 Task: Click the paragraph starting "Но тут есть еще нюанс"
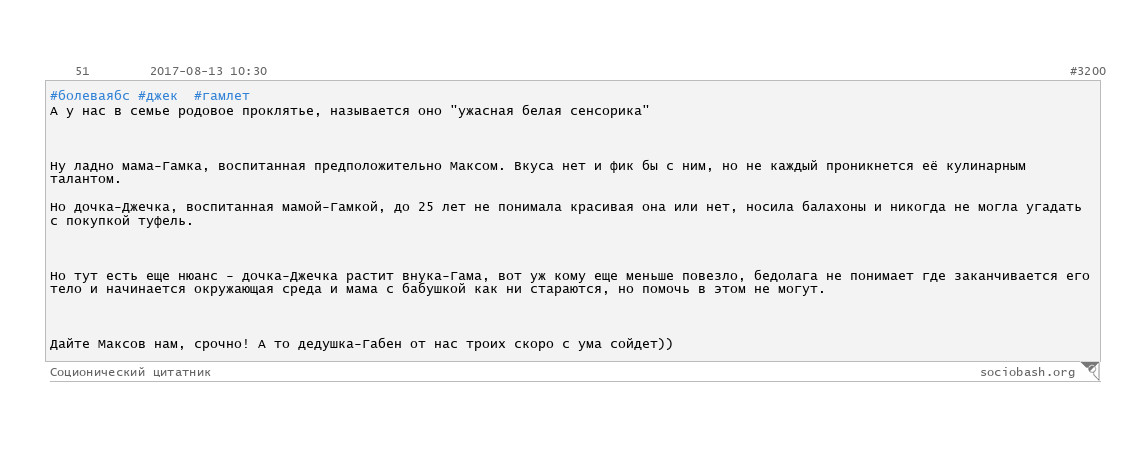[x=570, y=282]
